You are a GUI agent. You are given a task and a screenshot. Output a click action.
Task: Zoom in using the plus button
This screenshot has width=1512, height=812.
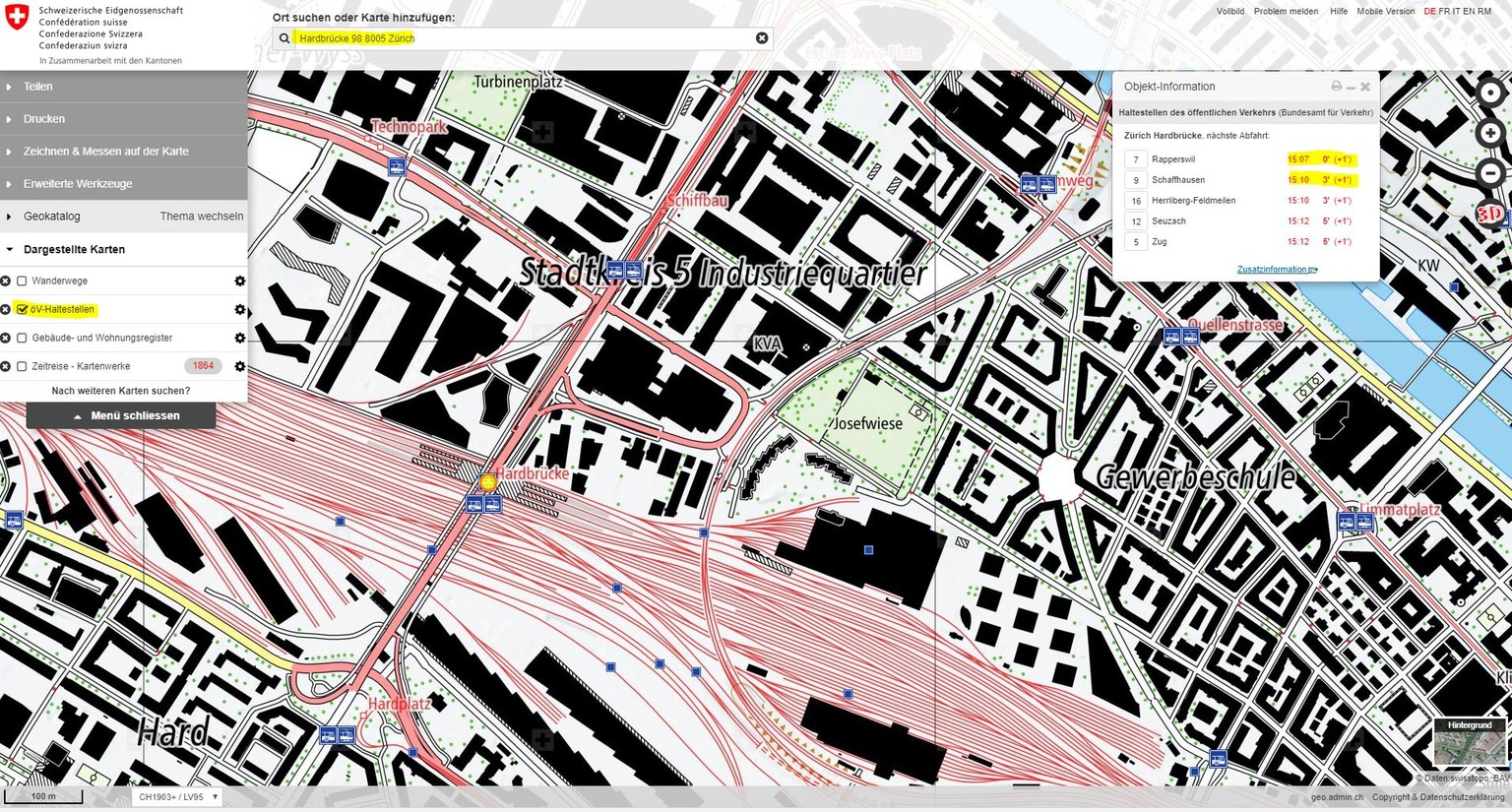click(1490, 134)
